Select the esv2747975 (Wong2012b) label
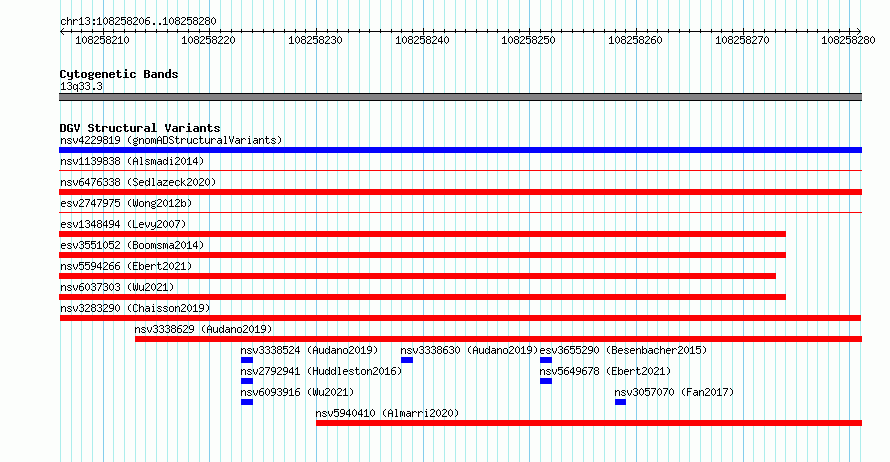 [x=126, y=203]
